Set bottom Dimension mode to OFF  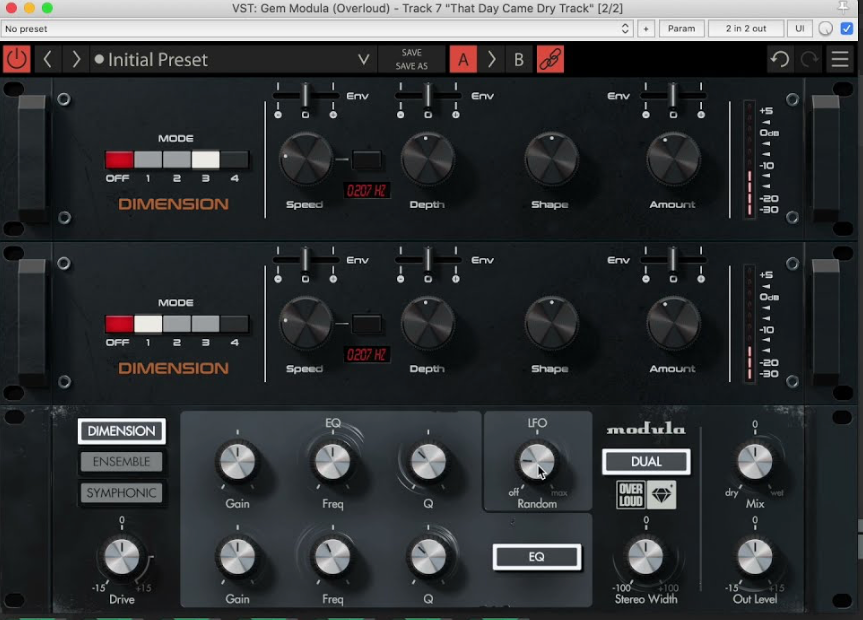(x=119, y=324)
